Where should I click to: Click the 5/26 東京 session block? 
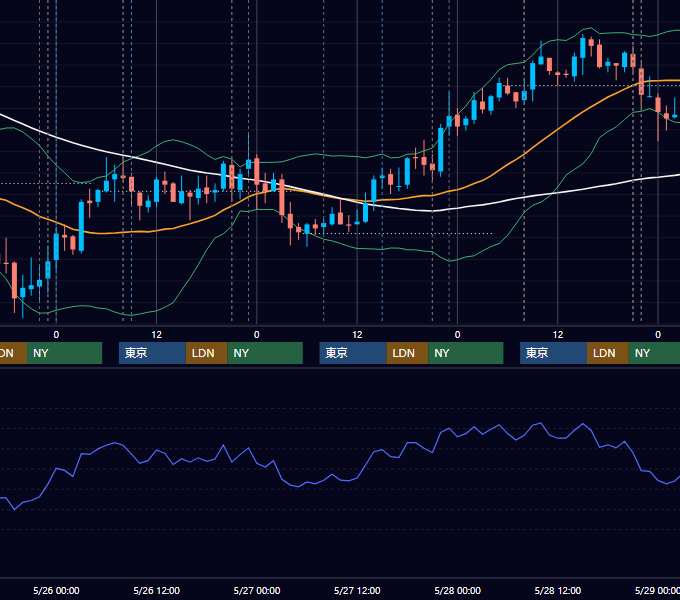pos(152,353)
